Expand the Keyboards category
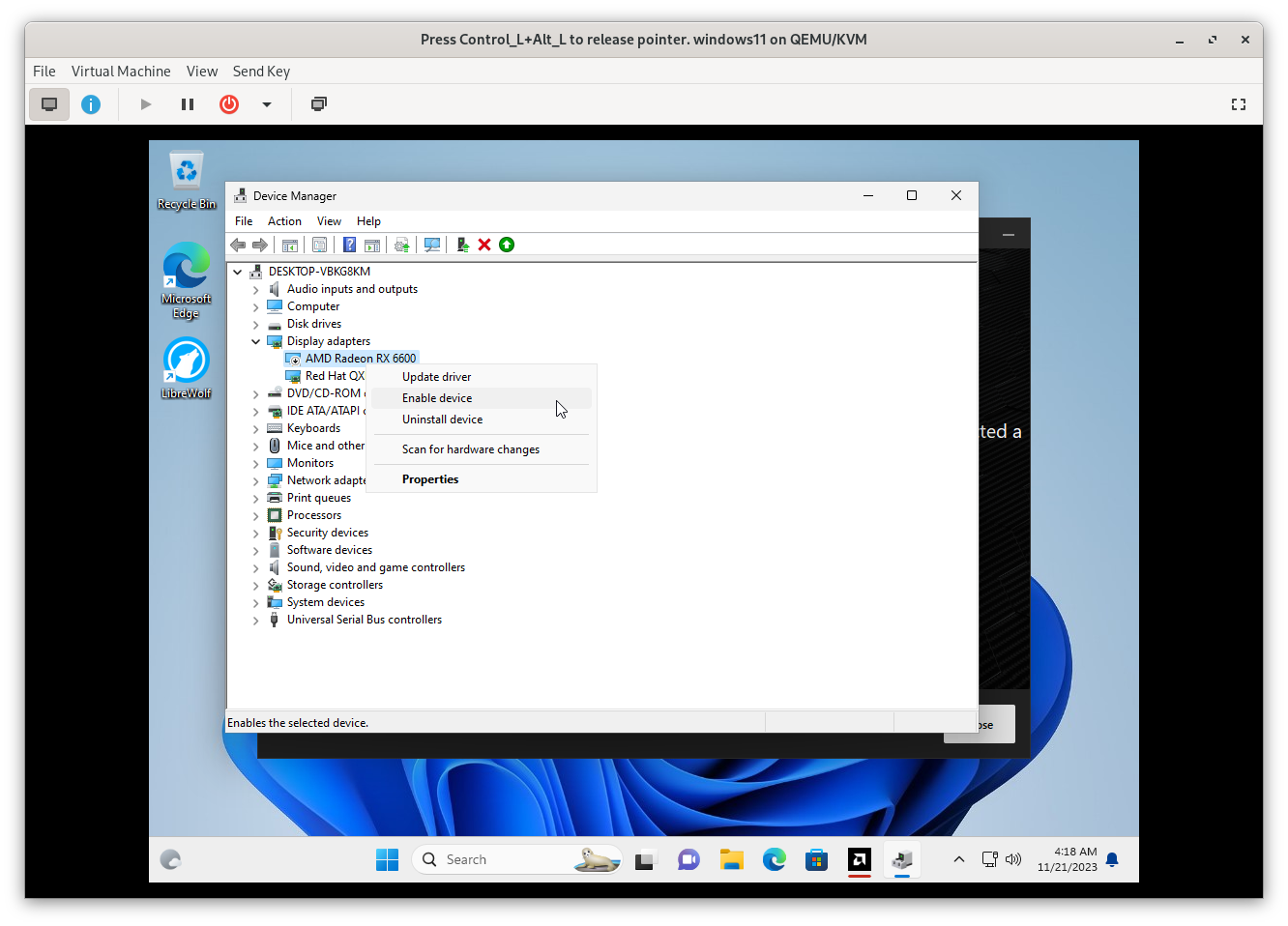Viewport: 1288px width, 926px height. pyautogui.click(x=256, y=428)
